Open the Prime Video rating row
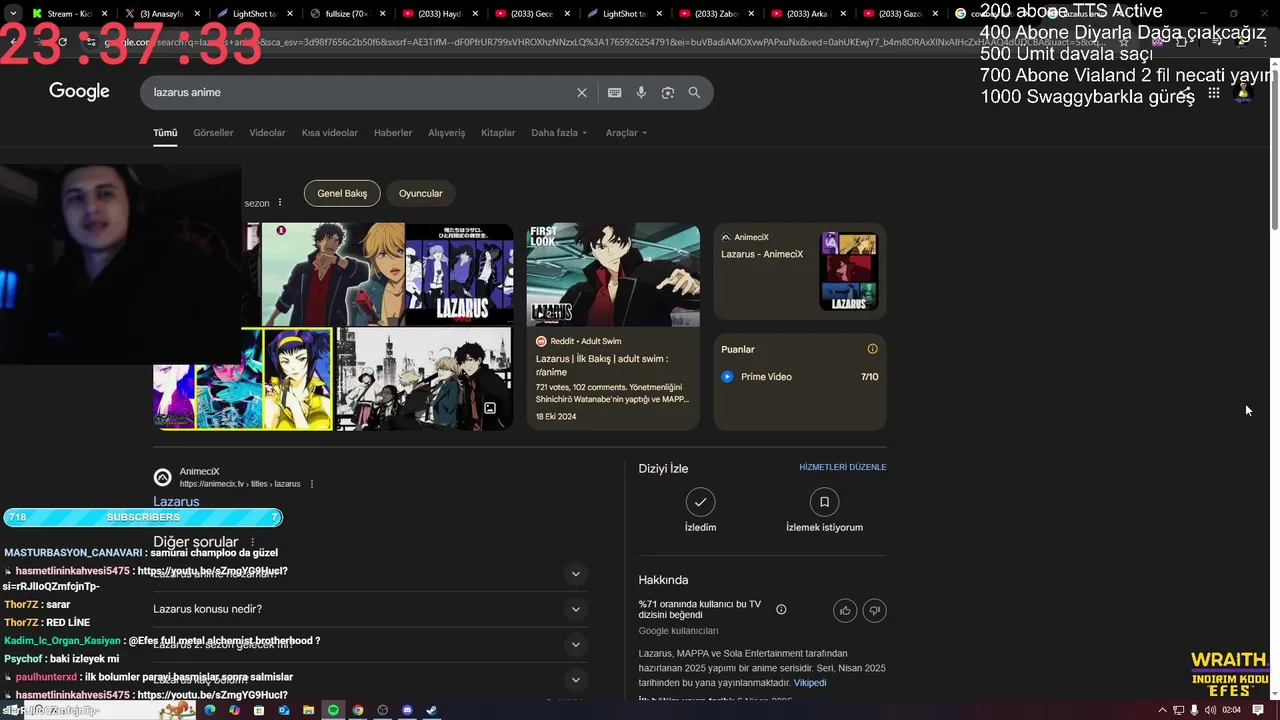1280x720 pixels. point(799,377)
